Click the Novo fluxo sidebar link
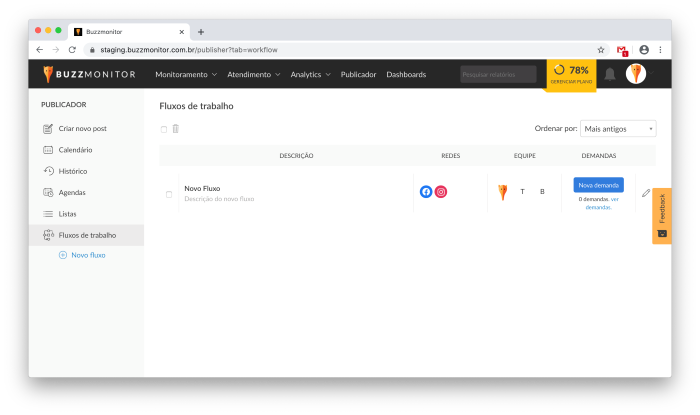Viewport: 700px width, 415px height. coord(88,255)
